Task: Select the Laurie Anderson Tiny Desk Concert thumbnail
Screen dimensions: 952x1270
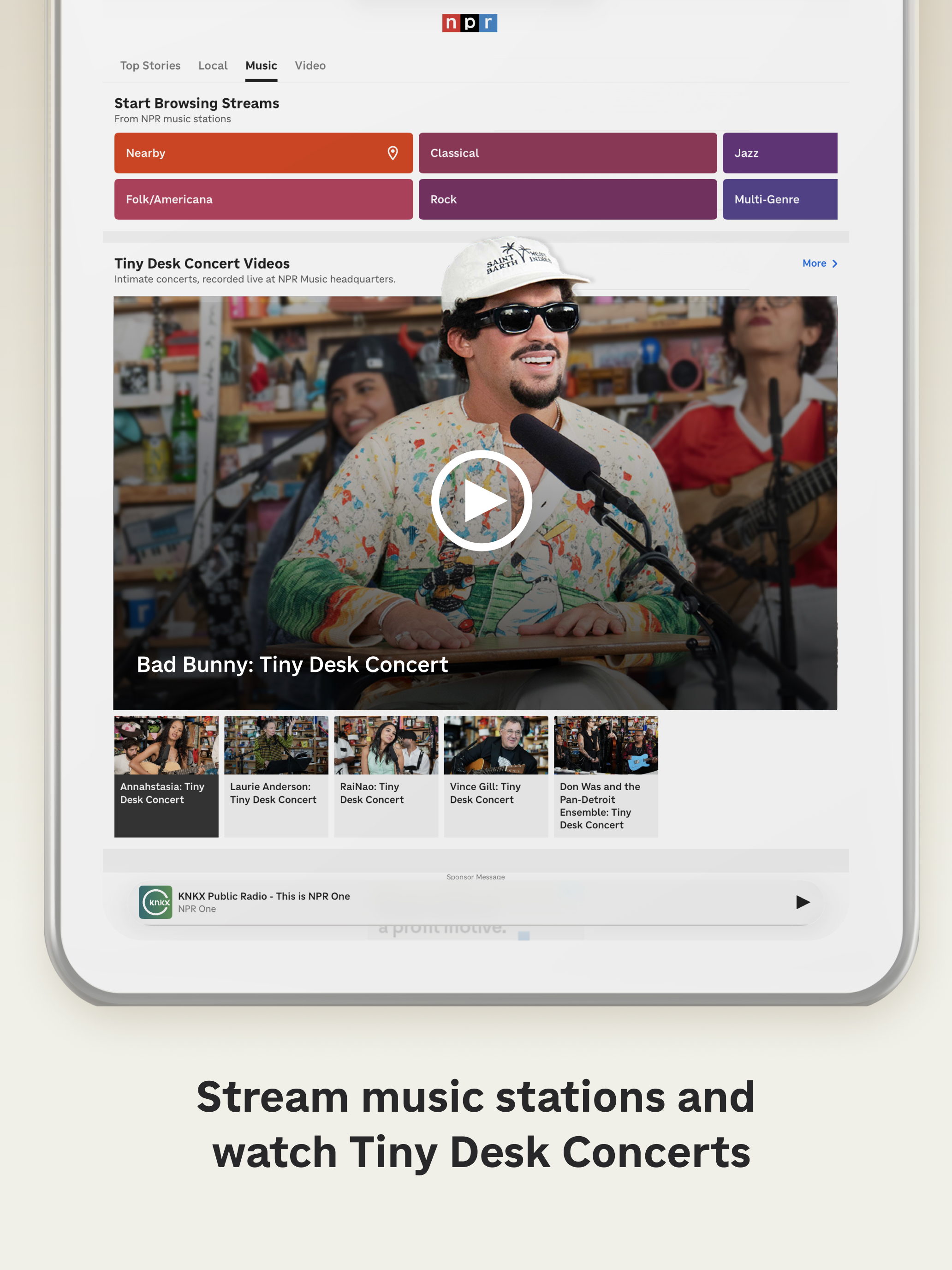Action: point(276,776)
